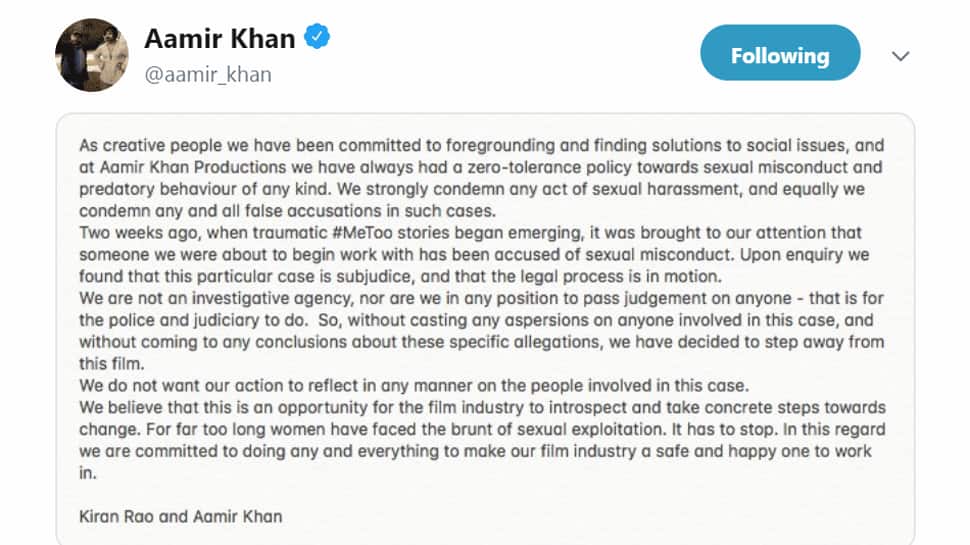Toggle the Following button
Image resolution: width=970 pixels, height=545 pixels.
pyautogui.click(x=780, y=53)
